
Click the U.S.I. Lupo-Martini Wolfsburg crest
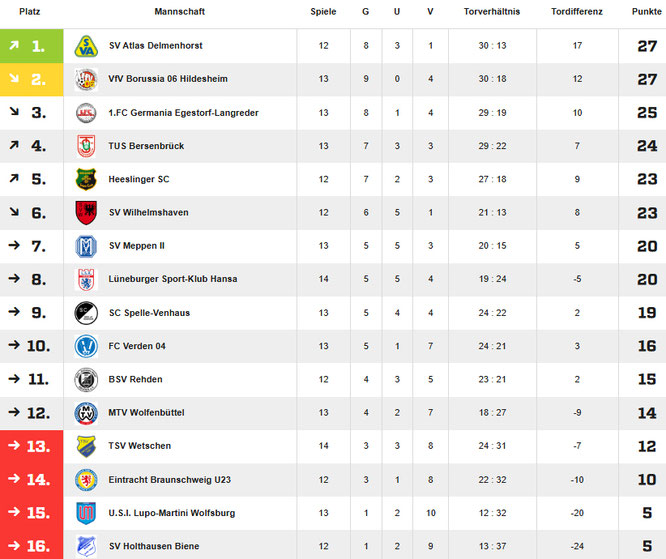pyautogui.click(x=85, y=513)
